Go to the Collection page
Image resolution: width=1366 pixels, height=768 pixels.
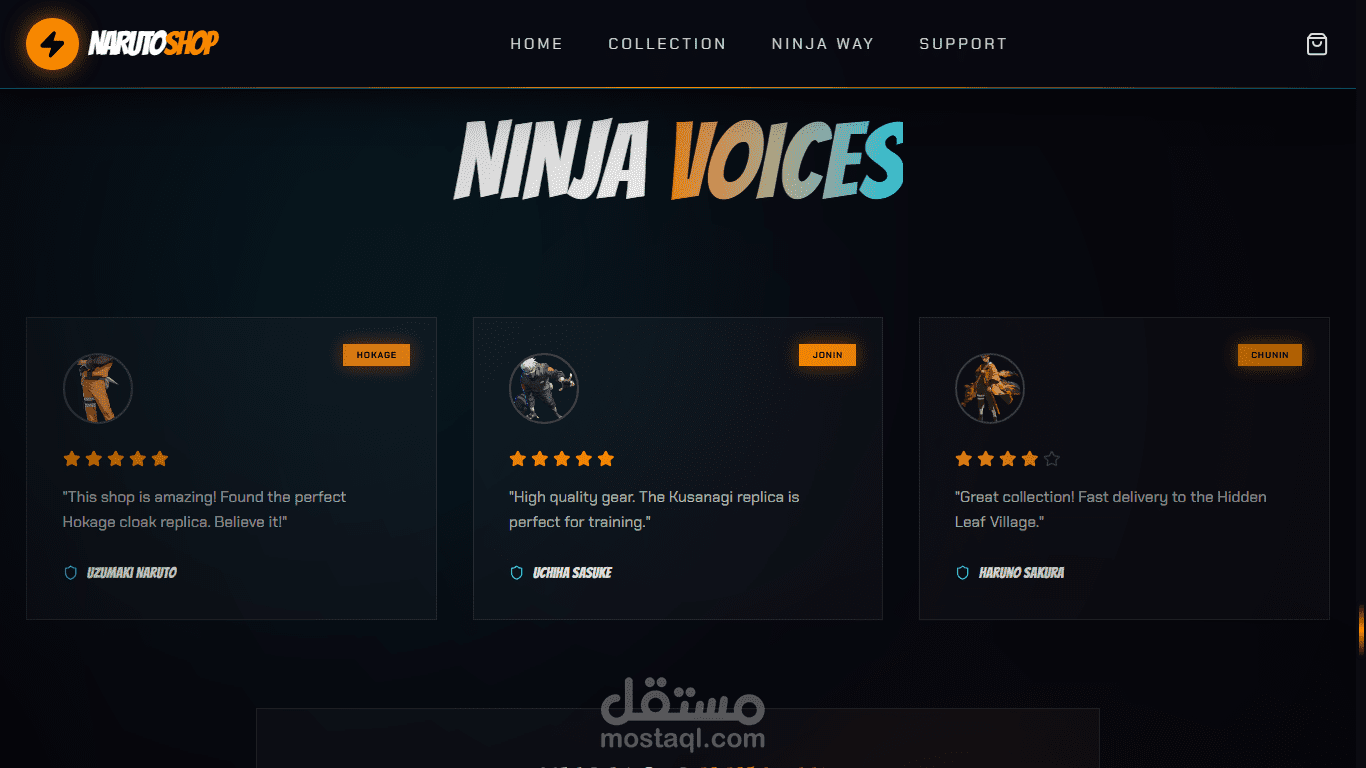(x=667, y=44)
